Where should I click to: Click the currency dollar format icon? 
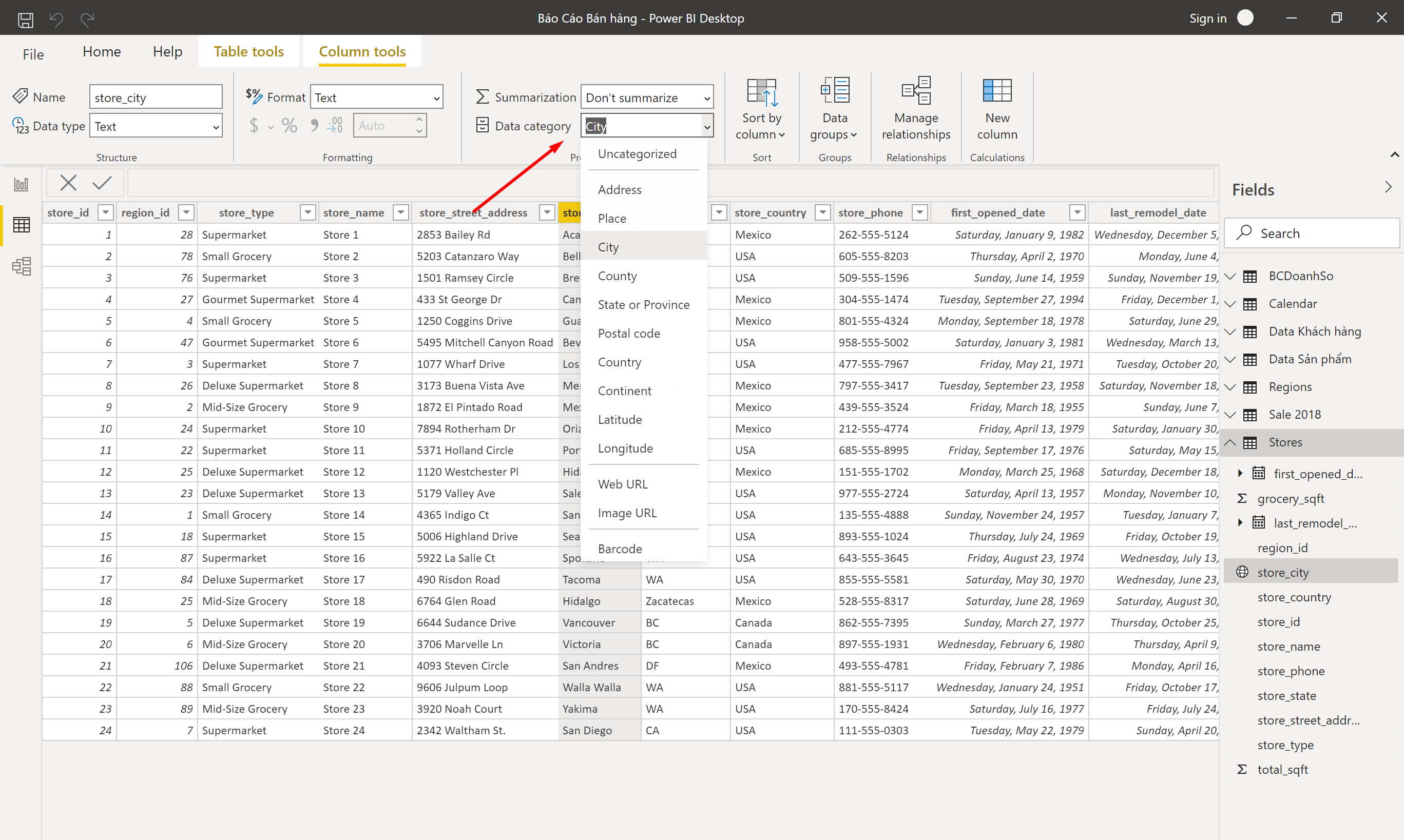tap(254, 125)
